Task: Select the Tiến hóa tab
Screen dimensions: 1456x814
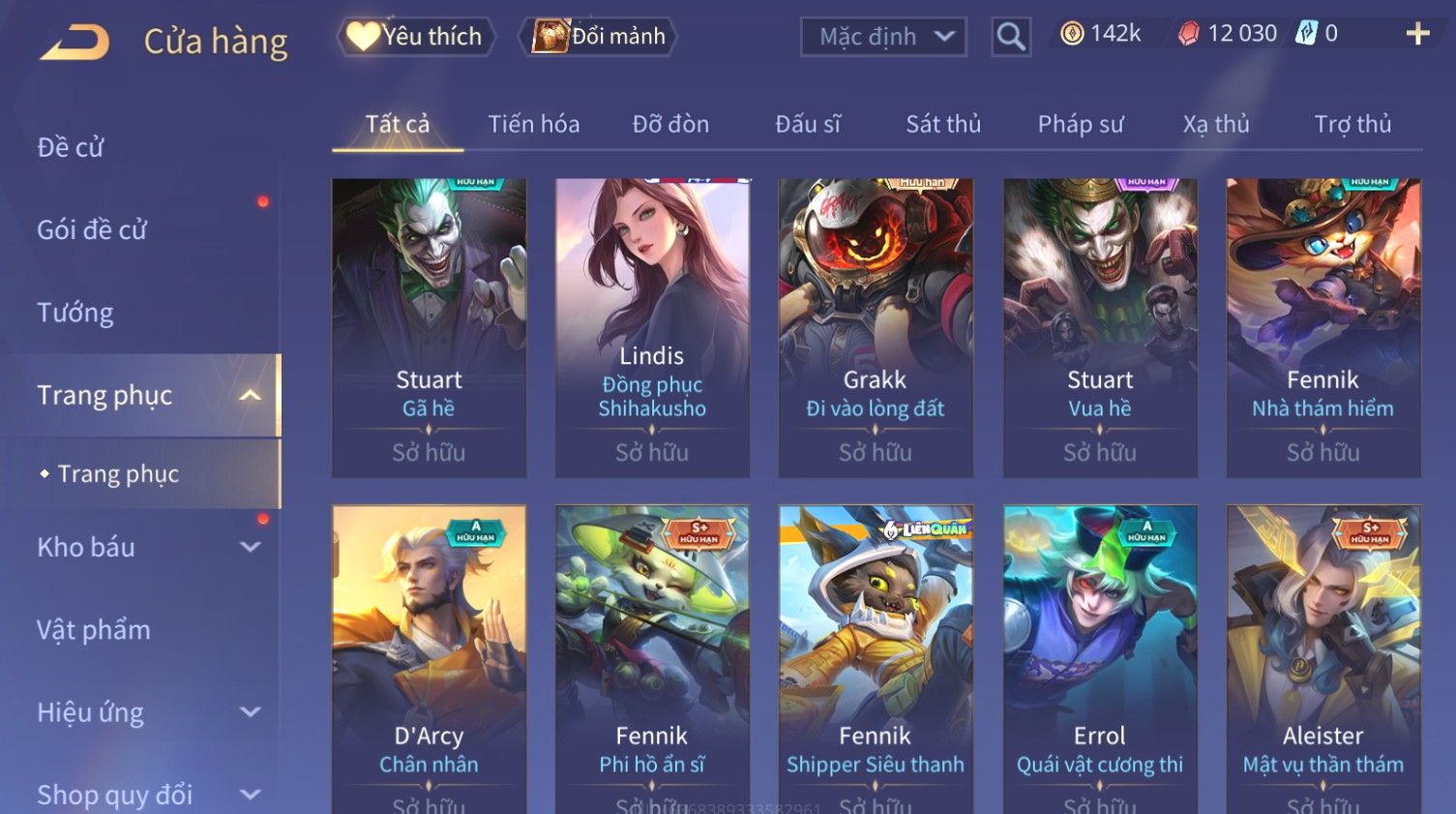Action: click(x=534, y=124)
